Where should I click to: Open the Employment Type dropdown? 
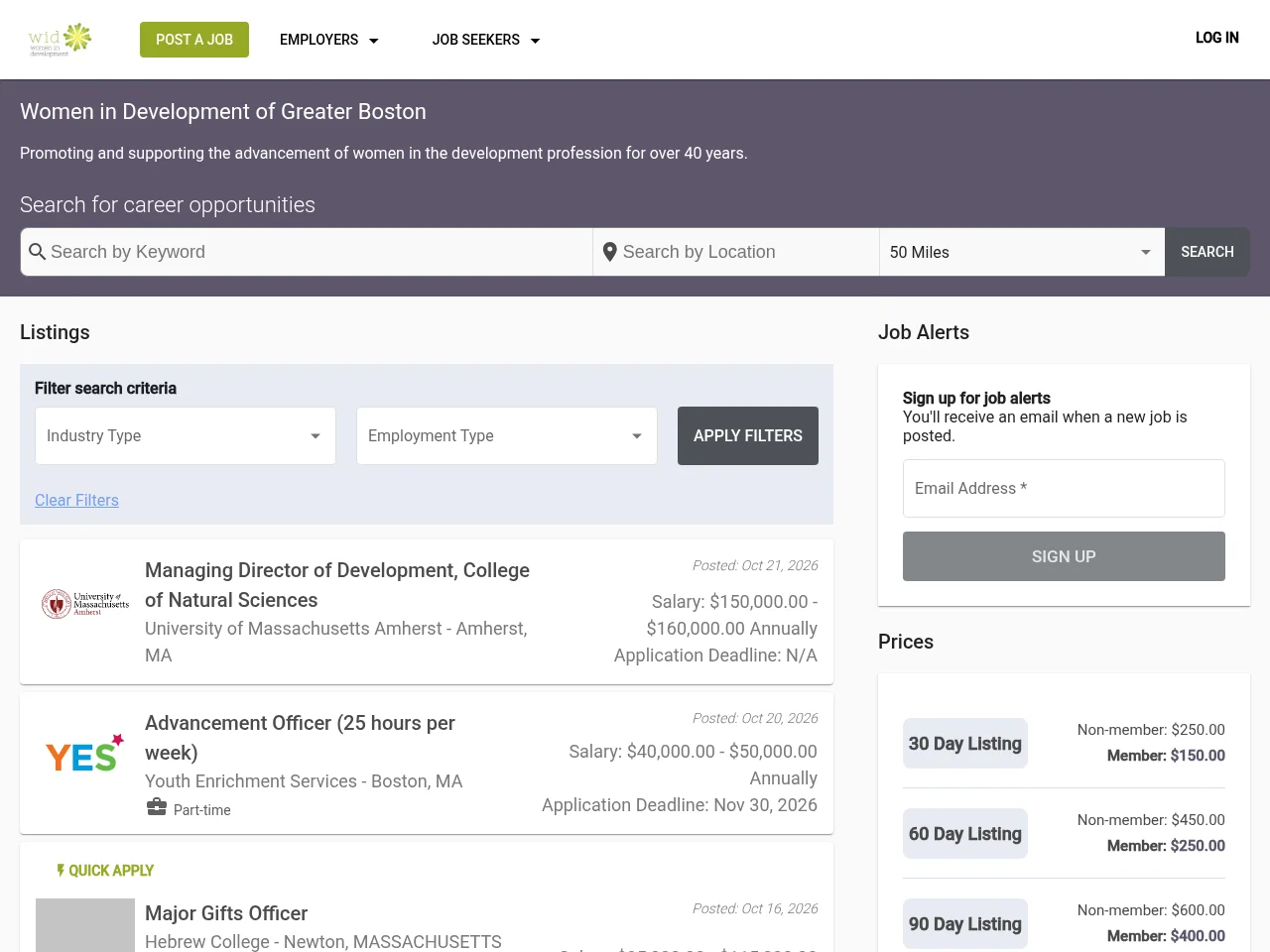(x=507, y=435)
